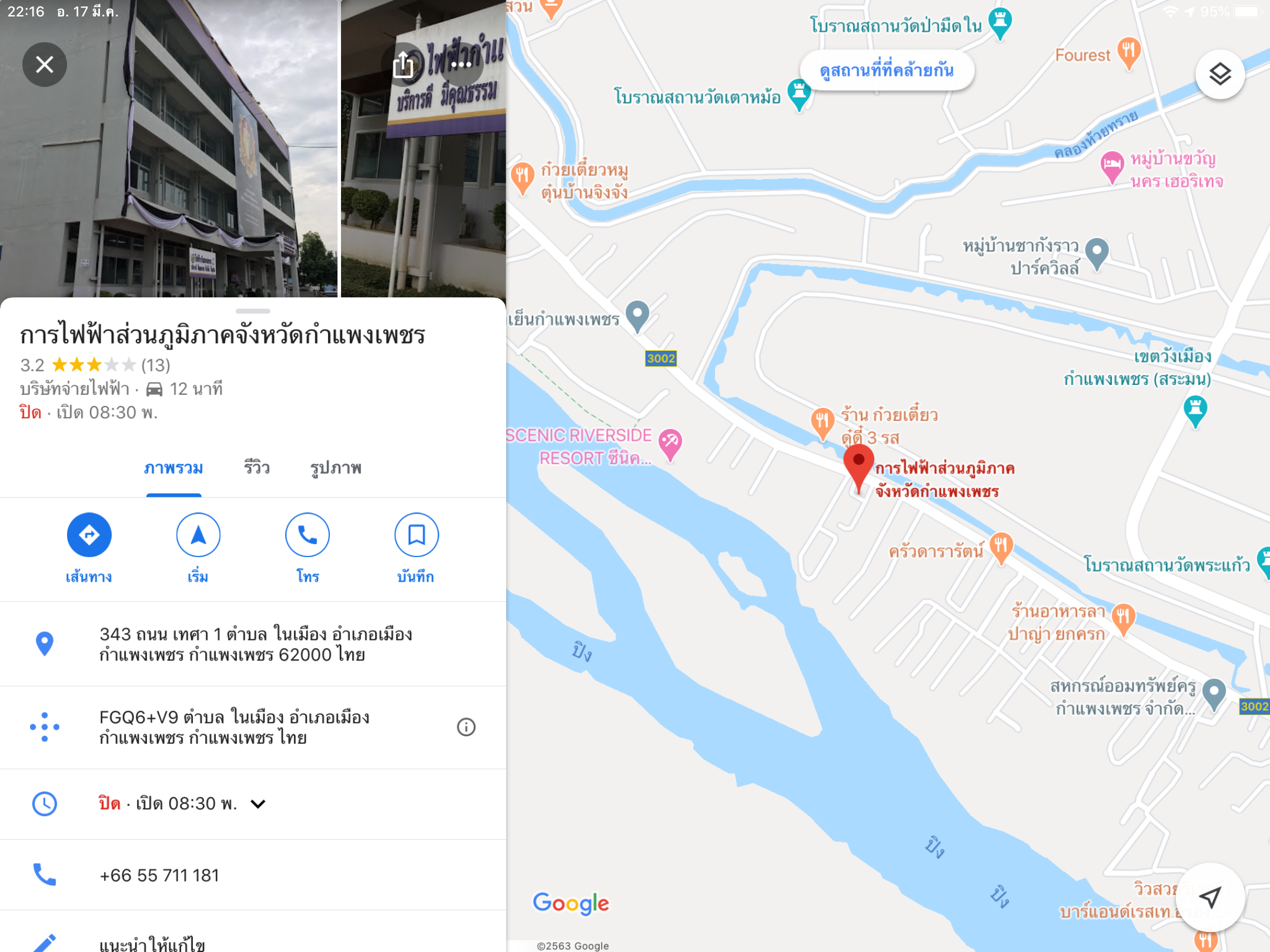The height and width of the screenshot is (952, 1270).
Task: Select the ภาพรวม overview tab
Action: click(173, 468)
